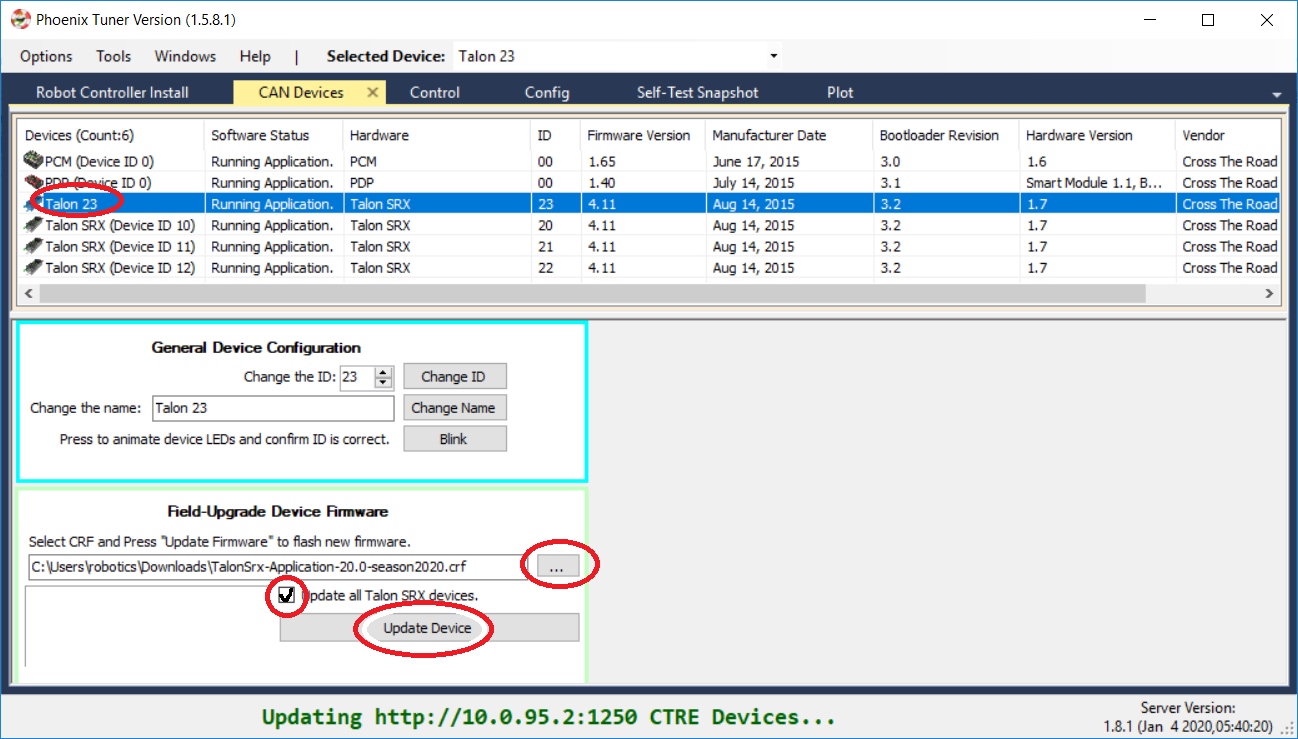Switch to the Control tab
The width and height of the screenshot is (1298, 739).
435,92
